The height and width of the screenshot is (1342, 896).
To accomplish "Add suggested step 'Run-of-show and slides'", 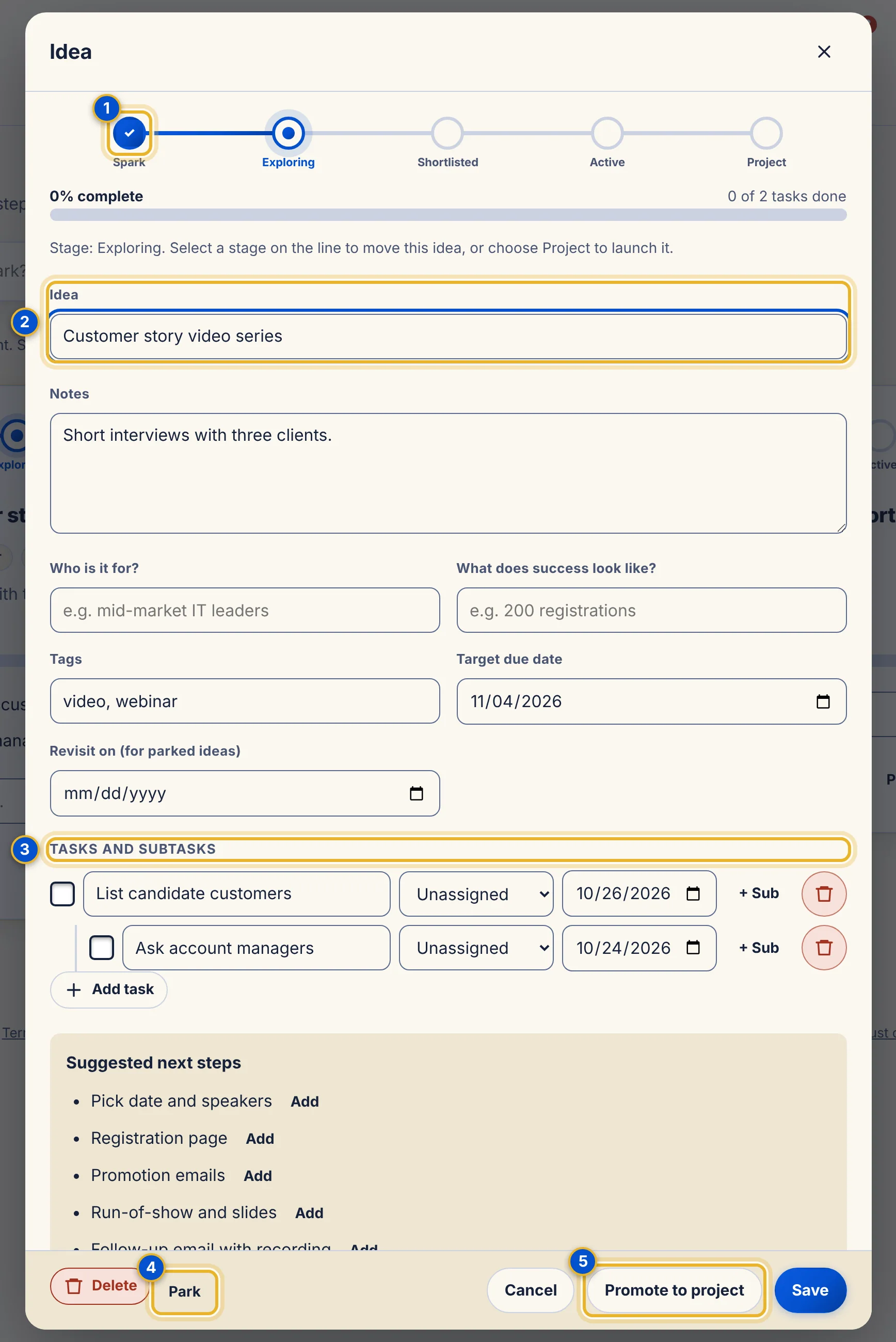I will pos(309,1212).
